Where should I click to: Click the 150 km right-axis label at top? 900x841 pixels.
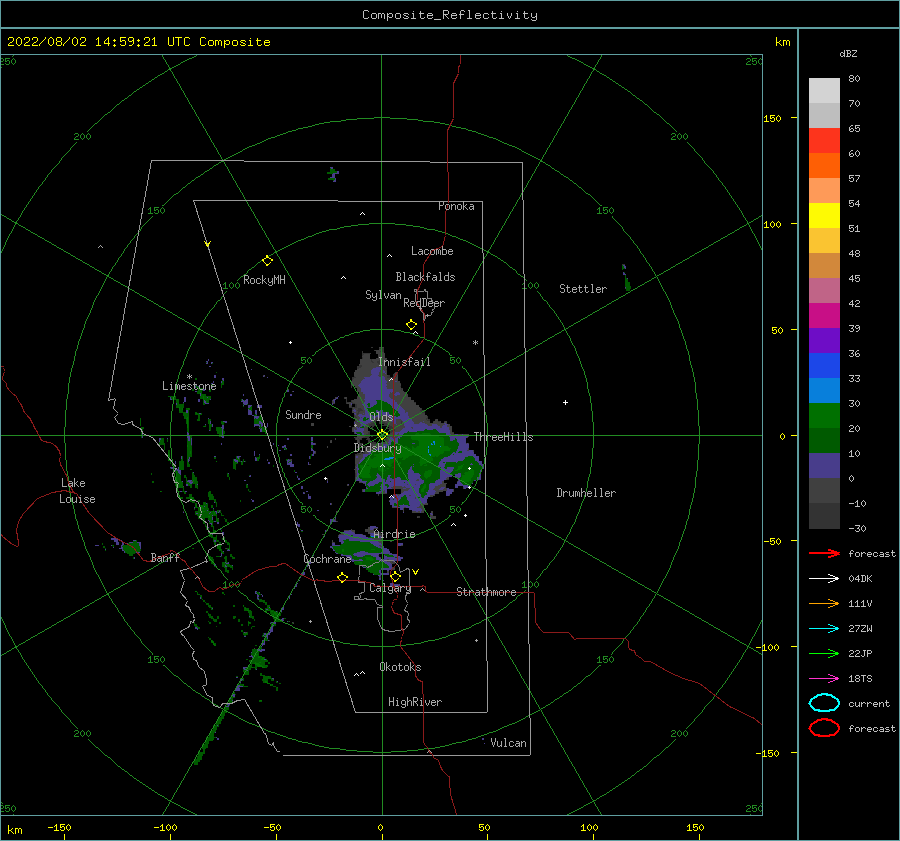tap(772, 119)
